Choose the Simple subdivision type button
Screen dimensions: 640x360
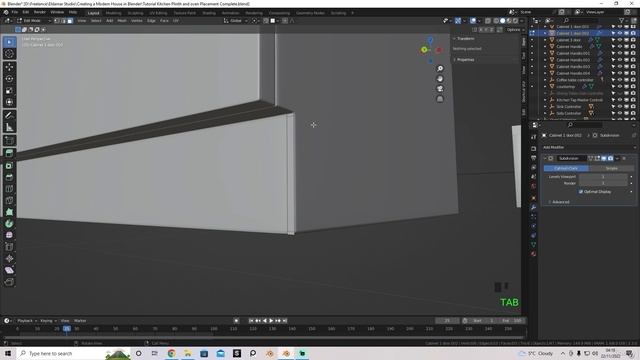[611, 168]
